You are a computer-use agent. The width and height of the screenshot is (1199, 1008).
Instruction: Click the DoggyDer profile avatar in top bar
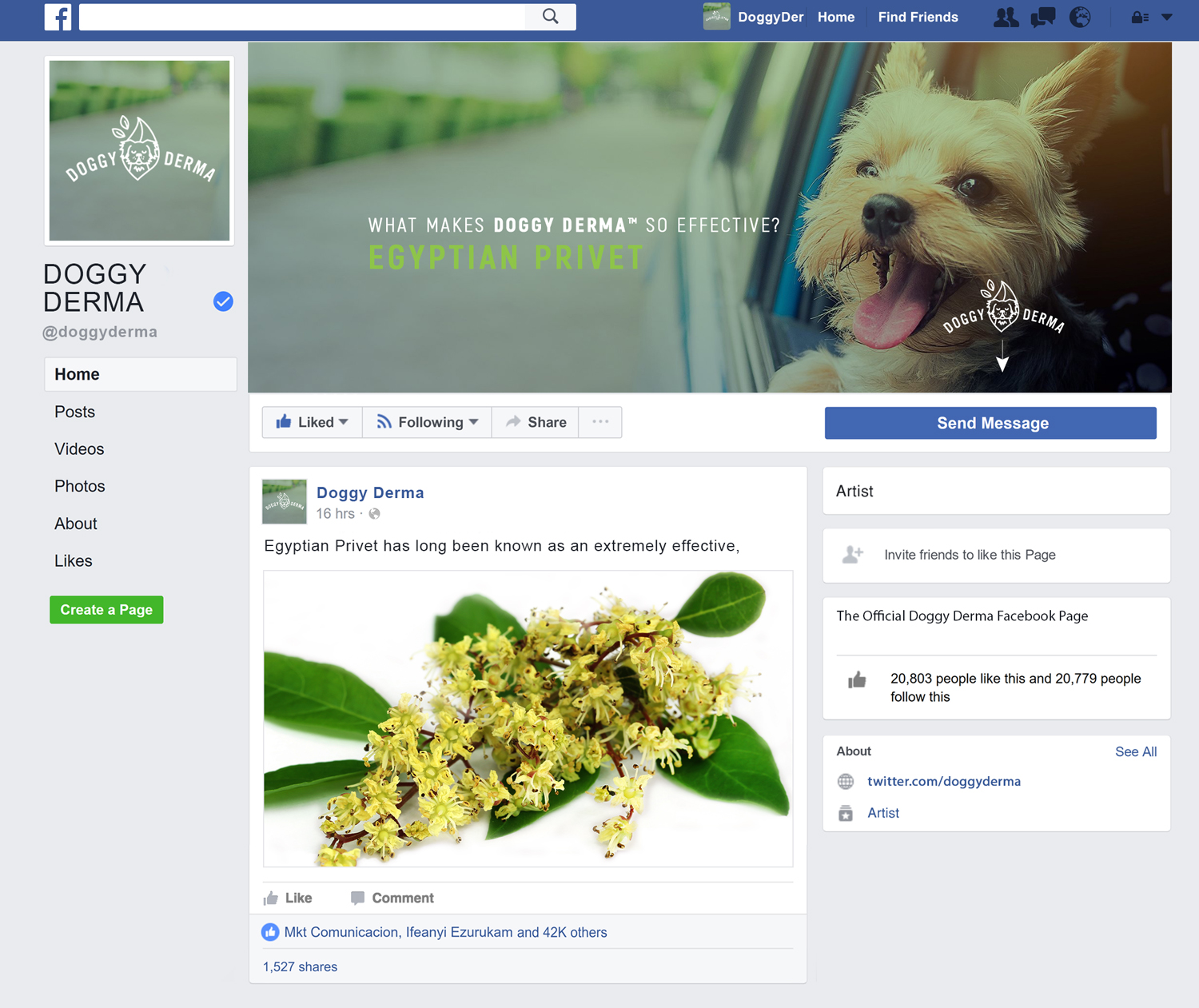coord(716,17)
